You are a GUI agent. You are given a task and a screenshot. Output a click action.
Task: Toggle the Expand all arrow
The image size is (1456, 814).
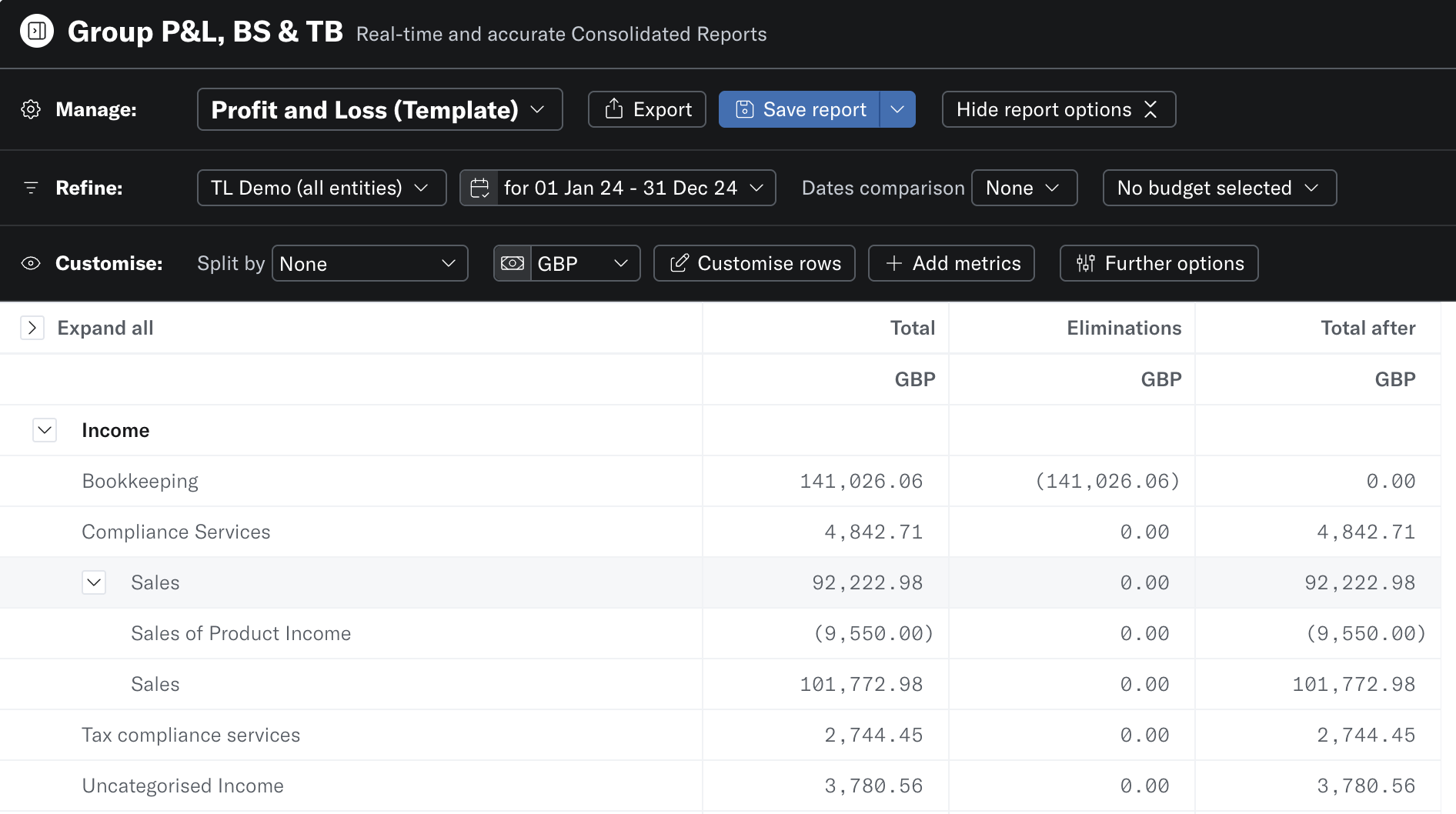tap(32, 328)
